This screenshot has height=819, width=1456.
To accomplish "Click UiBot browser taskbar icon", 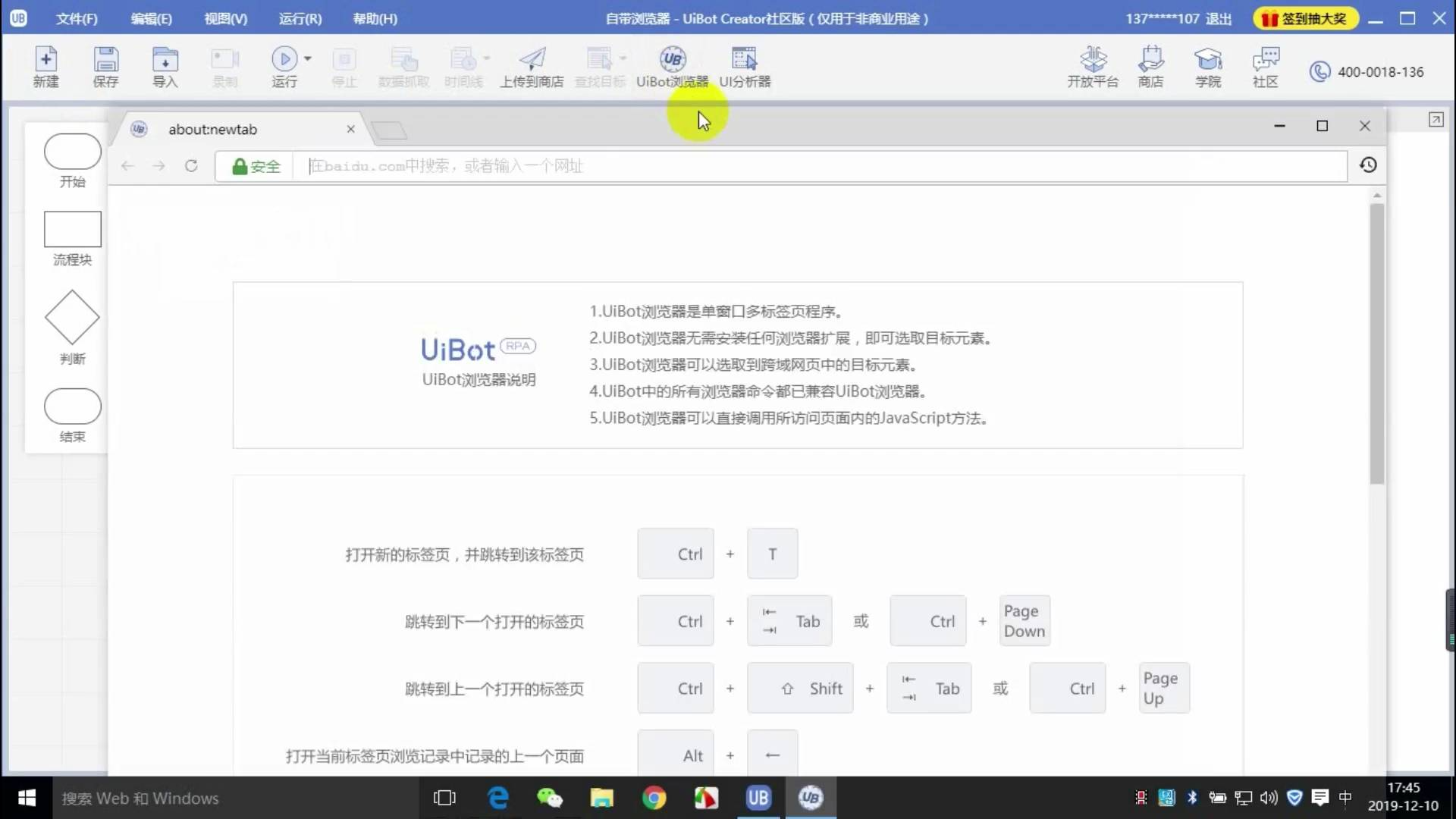I will click(811, 798).
